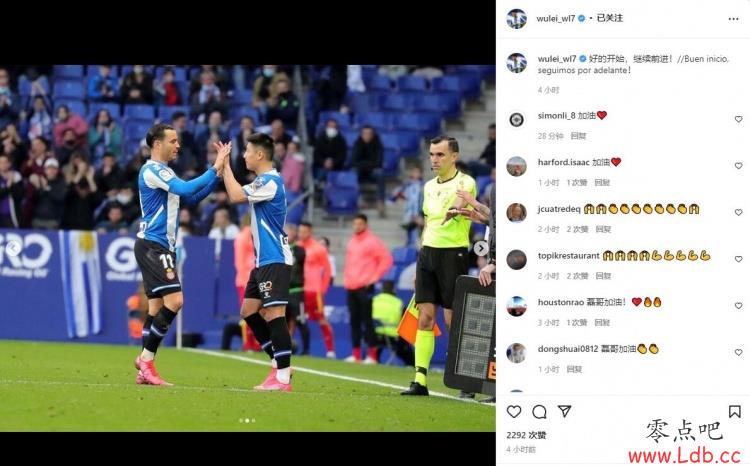Reply to simonli_8's comment
Image resolution: width=750 pixels, height=466 pixels.
point(578,136)
